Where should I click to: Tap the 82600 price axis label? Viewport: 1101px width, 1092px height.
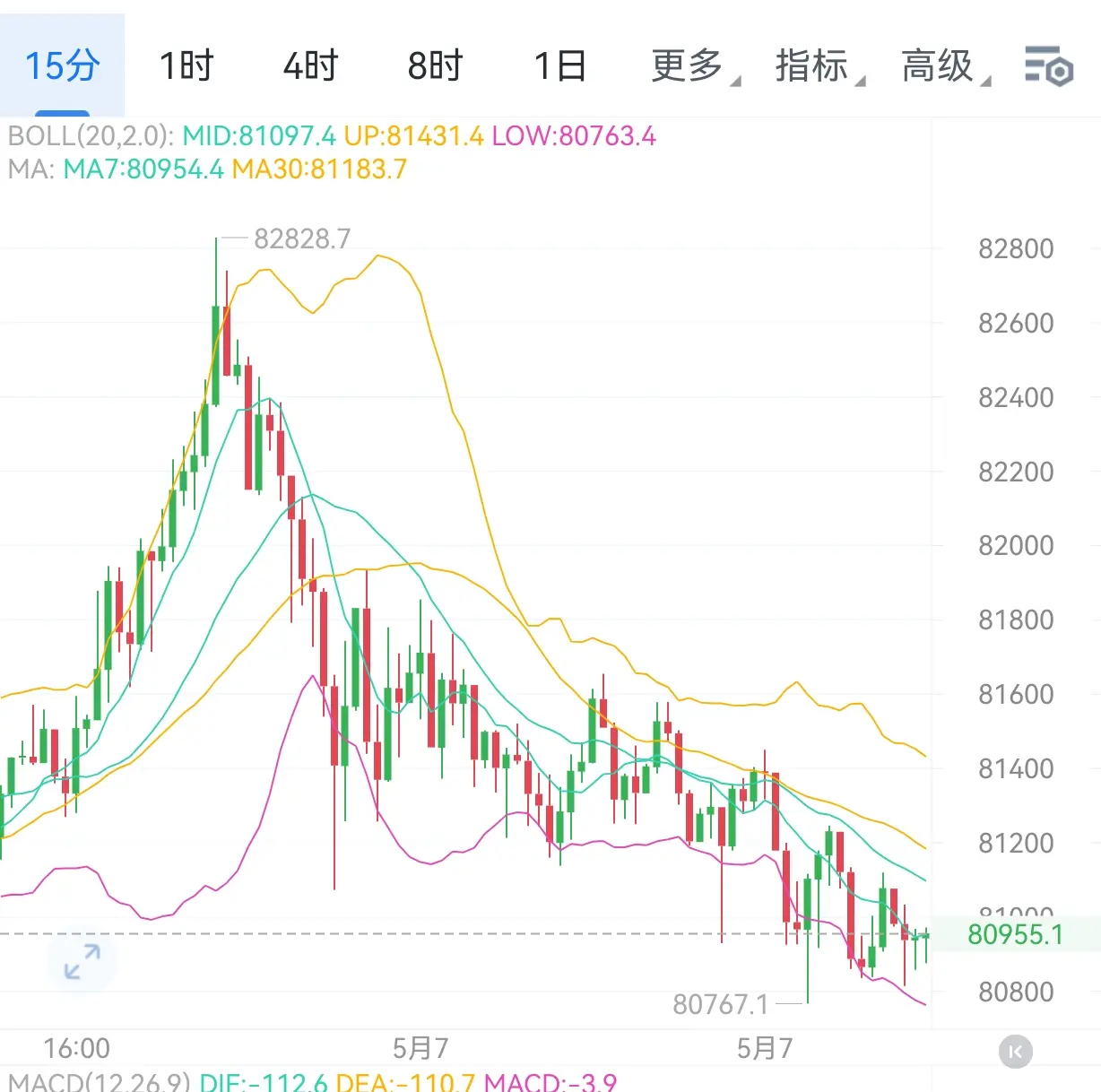point(1016,323)
